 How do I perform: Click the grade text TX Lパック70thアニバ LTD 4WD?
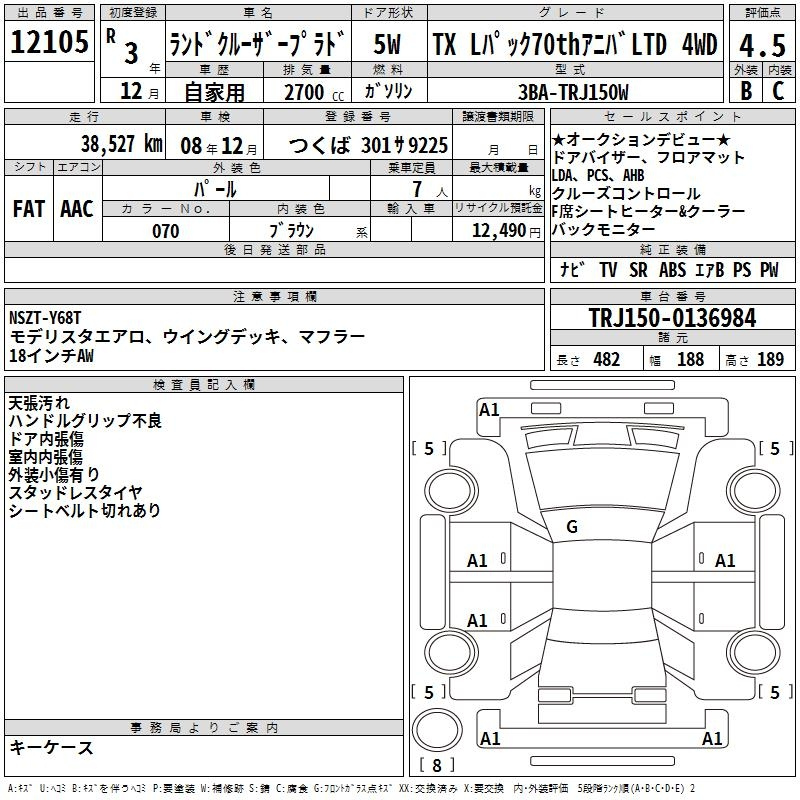[575, 44]
